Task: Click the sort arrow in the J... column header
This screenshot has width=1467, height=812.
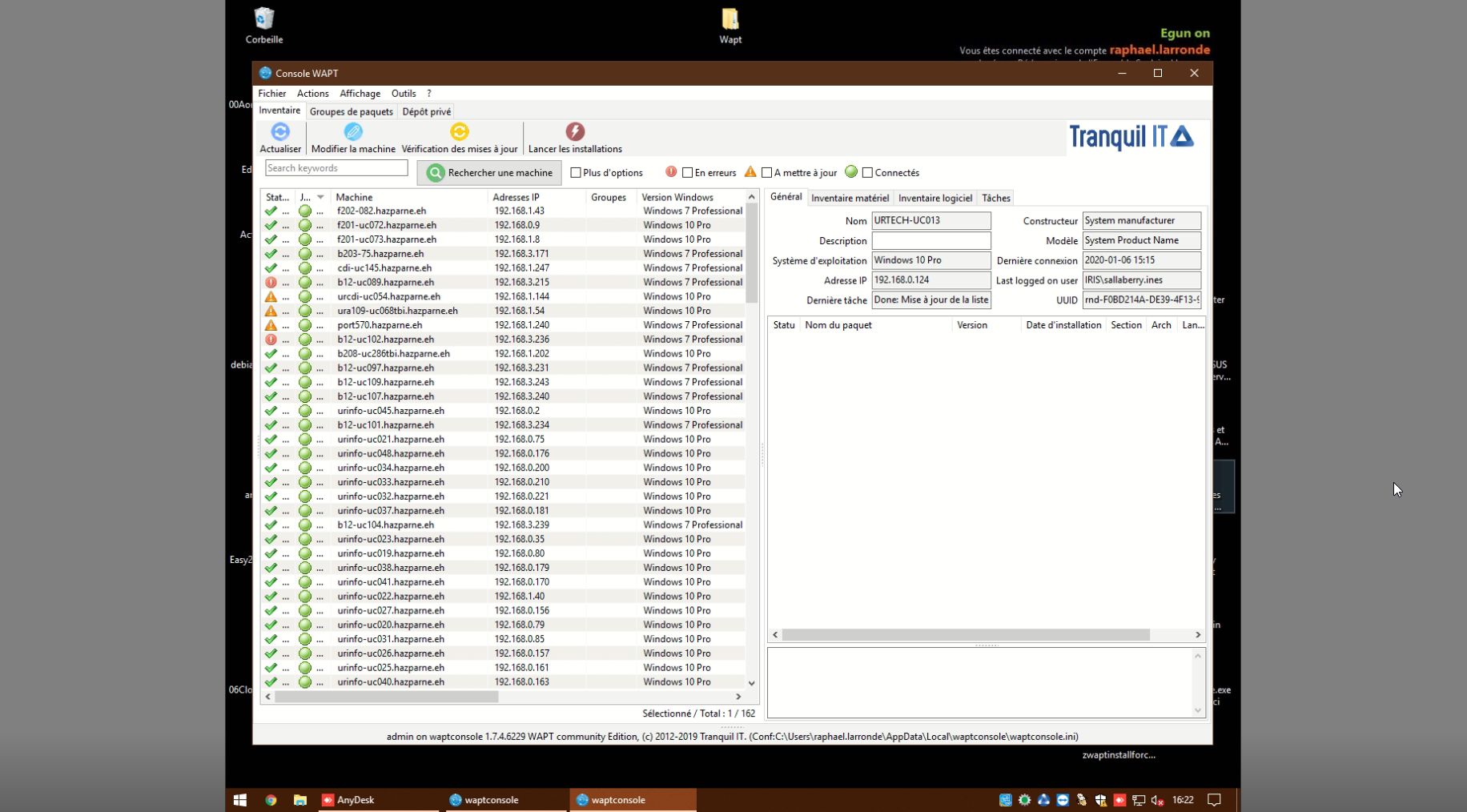Action: click(320, 197)
